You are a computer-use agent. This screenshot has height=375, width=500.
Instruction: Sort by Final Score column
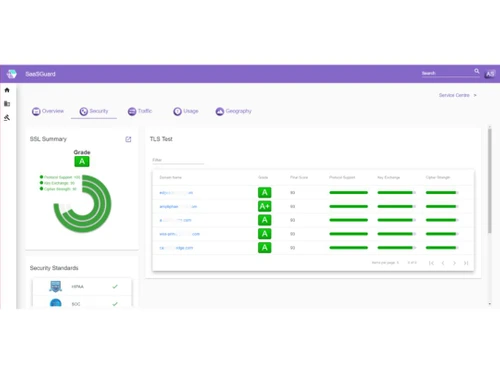pyautogui.click(x=299, y=177)
